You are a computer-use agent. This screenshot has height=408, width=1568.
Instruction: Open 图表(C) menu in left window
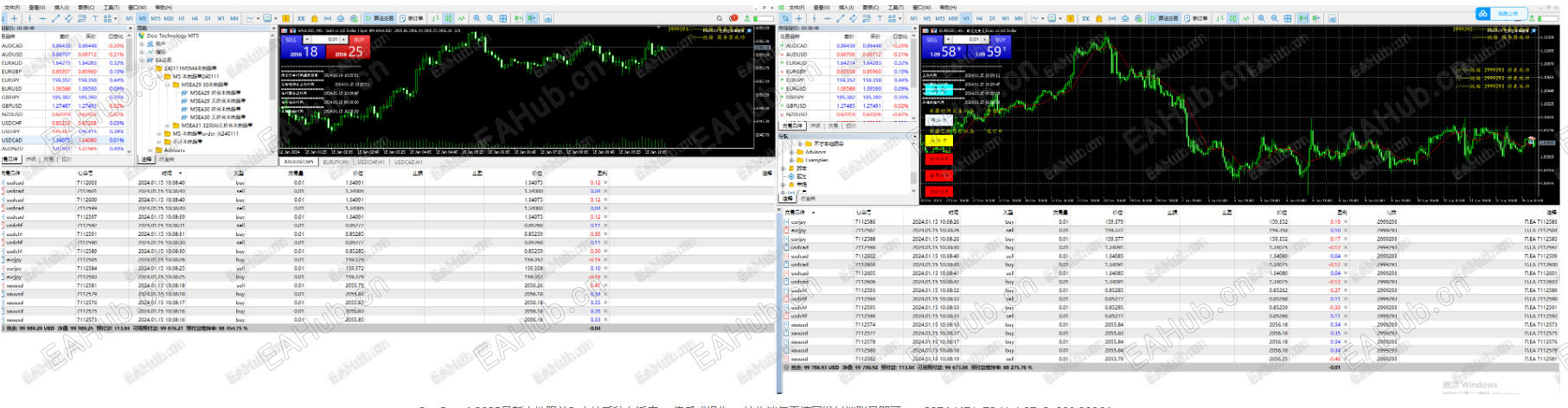click(86, 7)
